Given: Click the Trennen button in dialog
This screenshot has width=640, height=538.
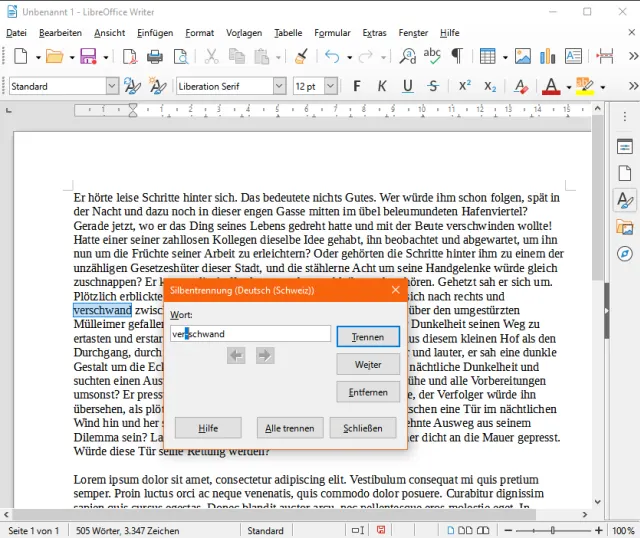Looking at the screenshot, I should tap(368, 337).
